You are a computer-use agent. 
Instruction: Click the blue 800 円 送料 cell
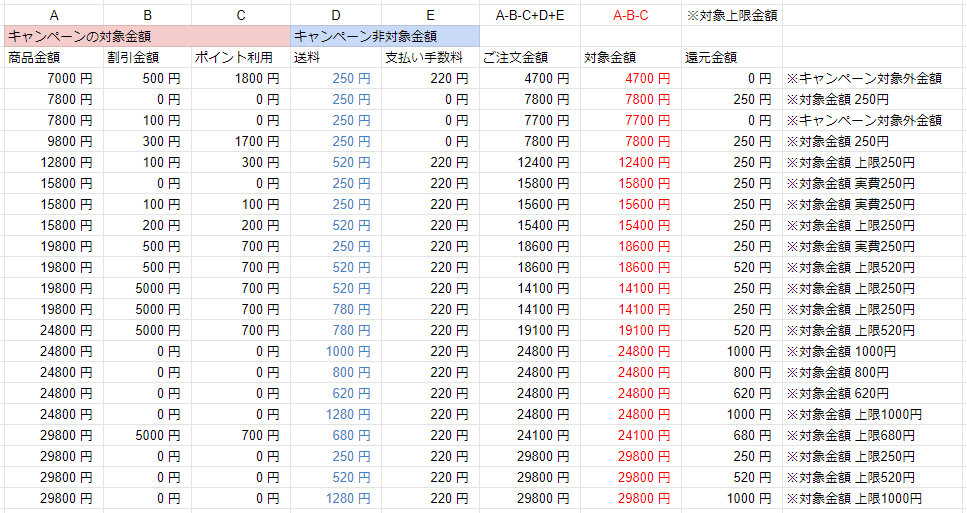pyautogui.click(x=335, y=372)
